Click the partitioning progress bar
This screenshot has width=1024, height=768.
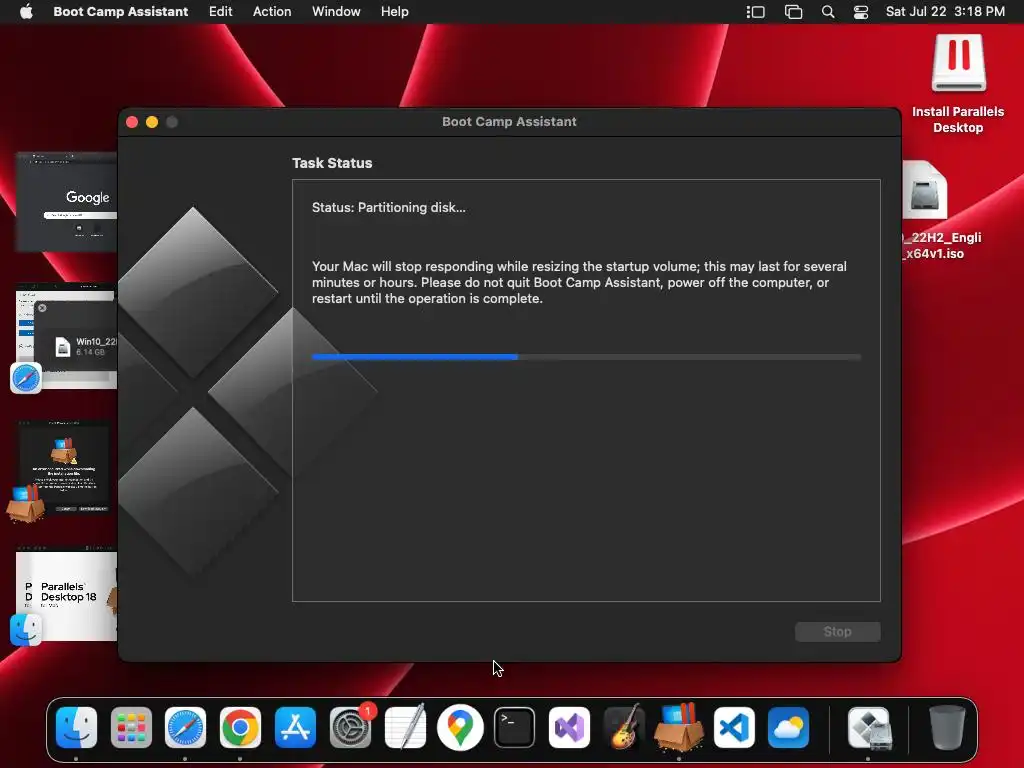(586, 357)
